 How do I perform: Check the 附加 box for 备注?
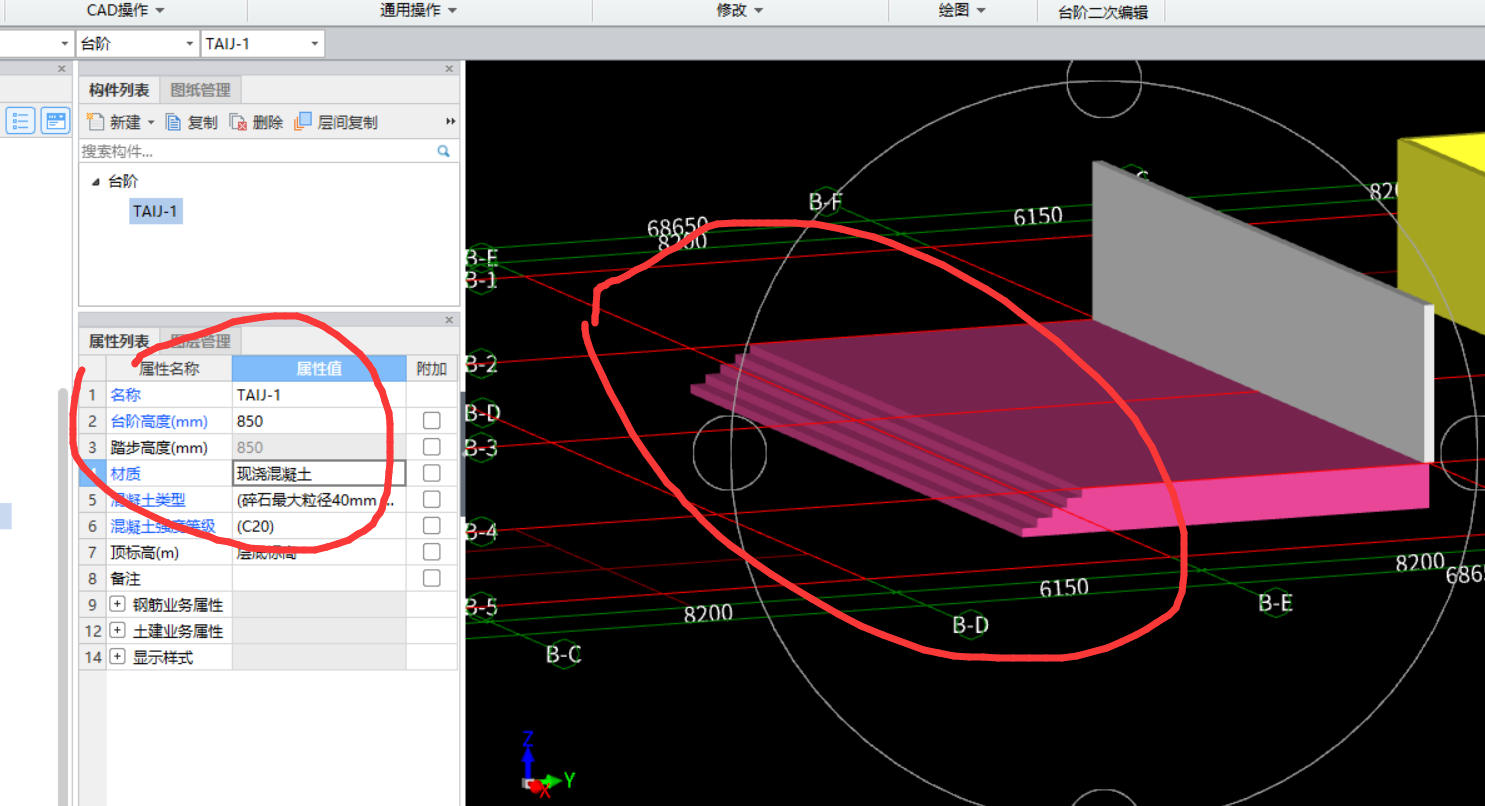(431, 578)
